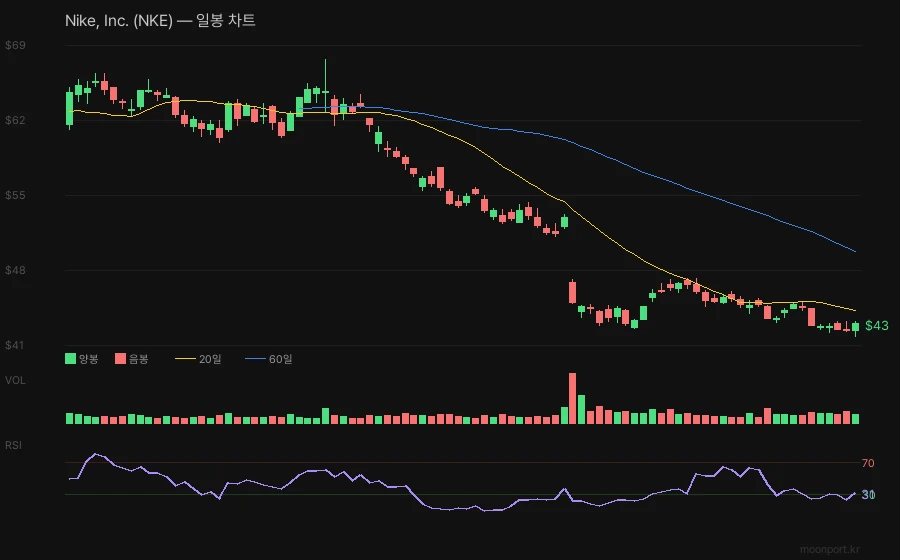Click the RSI 70 level label
Image resolution: width=900 pixels, height=560 pixels.
click(x=868, y=463)
